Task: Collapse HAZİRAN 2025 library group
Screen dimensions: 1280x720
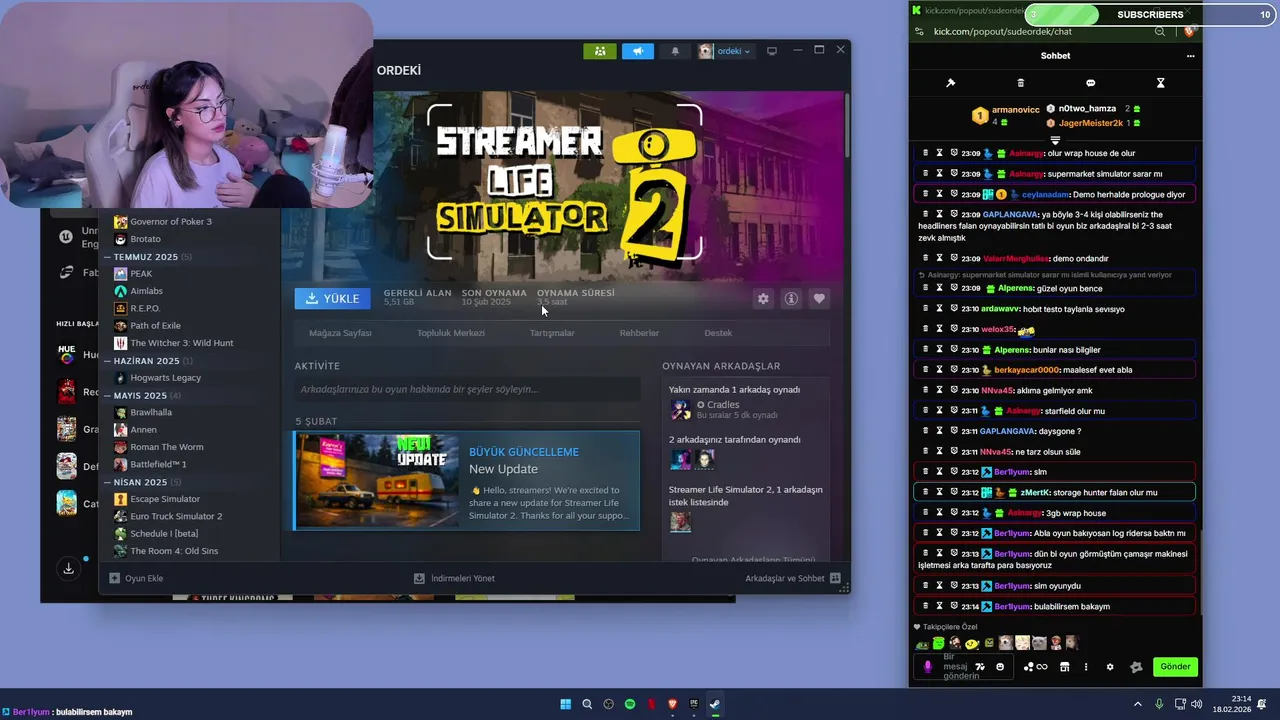Action: (x=146, y=361)
